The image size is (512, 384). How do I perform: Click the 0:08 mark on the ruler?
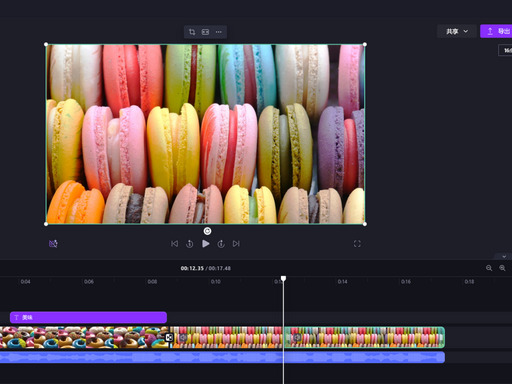coord(152,282)
